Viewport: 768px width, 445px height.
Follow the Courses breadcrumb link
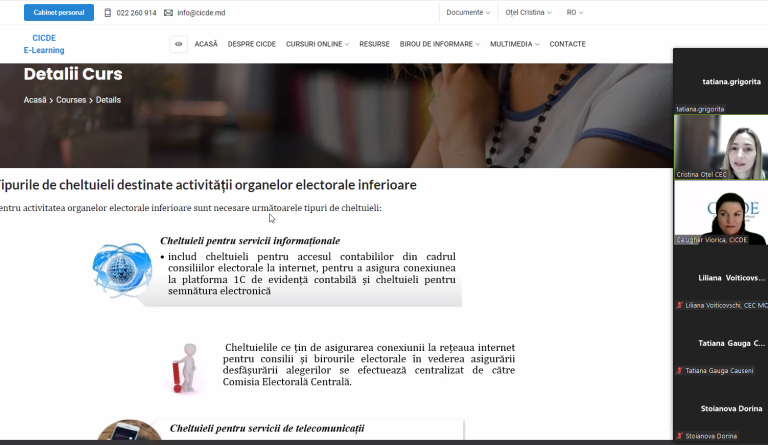[71, 100]
